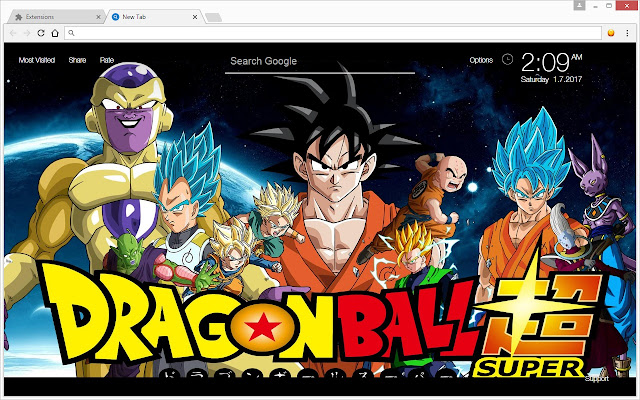
Task: Open Options on the new tab page
Action: [481, 60]
